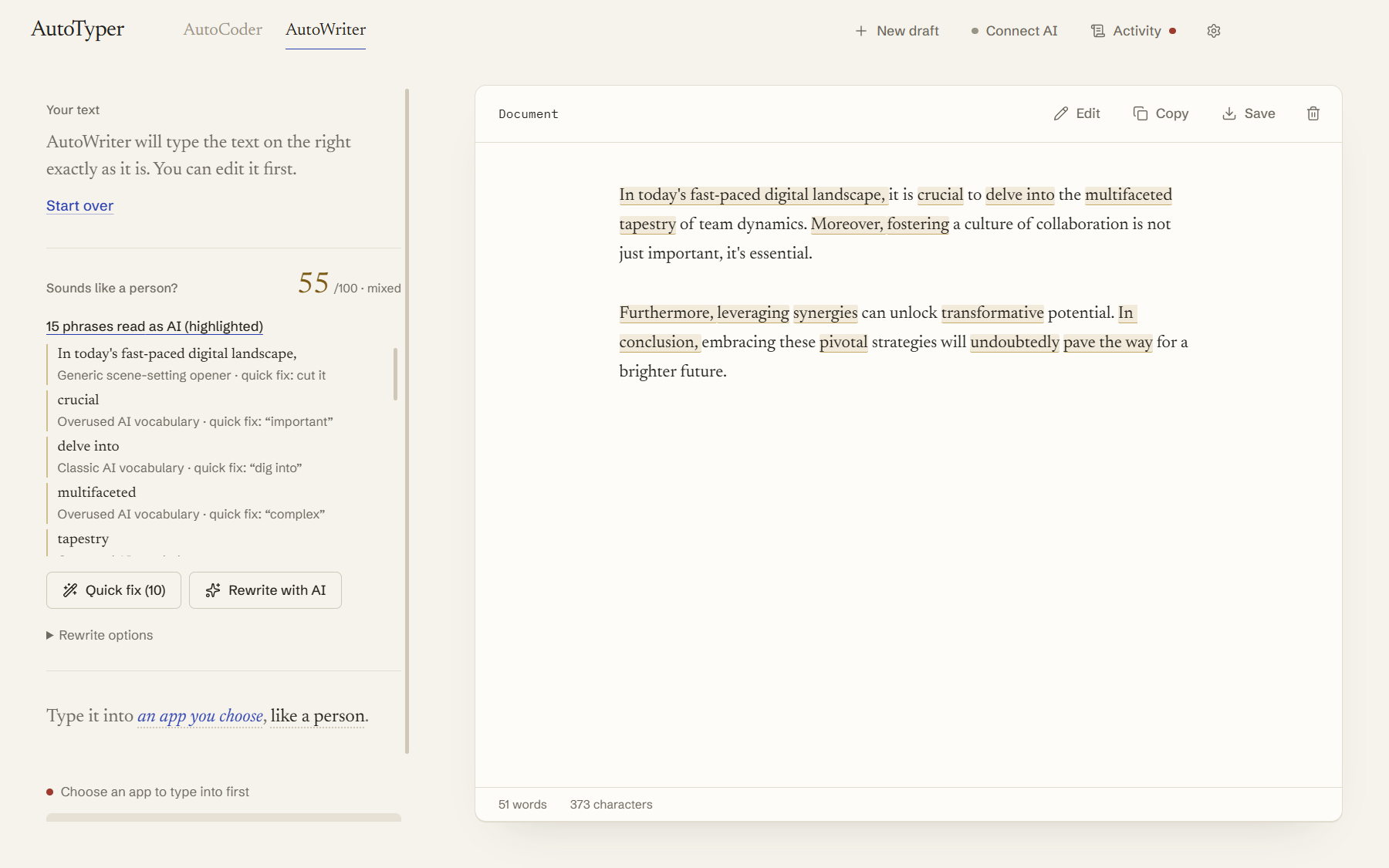Click the 'like a person' typing style link
1389x868 pixels.
[318, 716]
